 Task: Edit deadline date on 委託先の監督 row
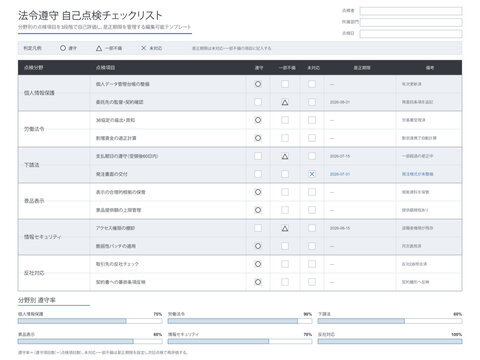340,102
